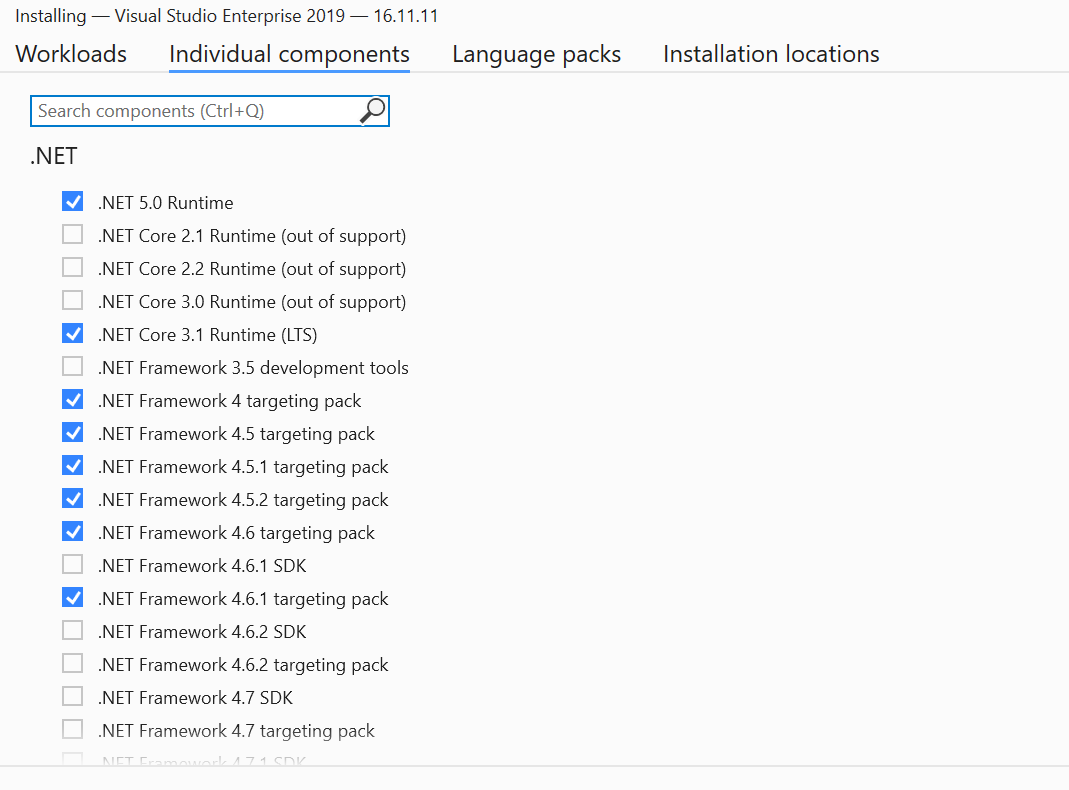
Task: Select .NET Framework 4.7 SDK checkbox
Action: pos(72,697)
